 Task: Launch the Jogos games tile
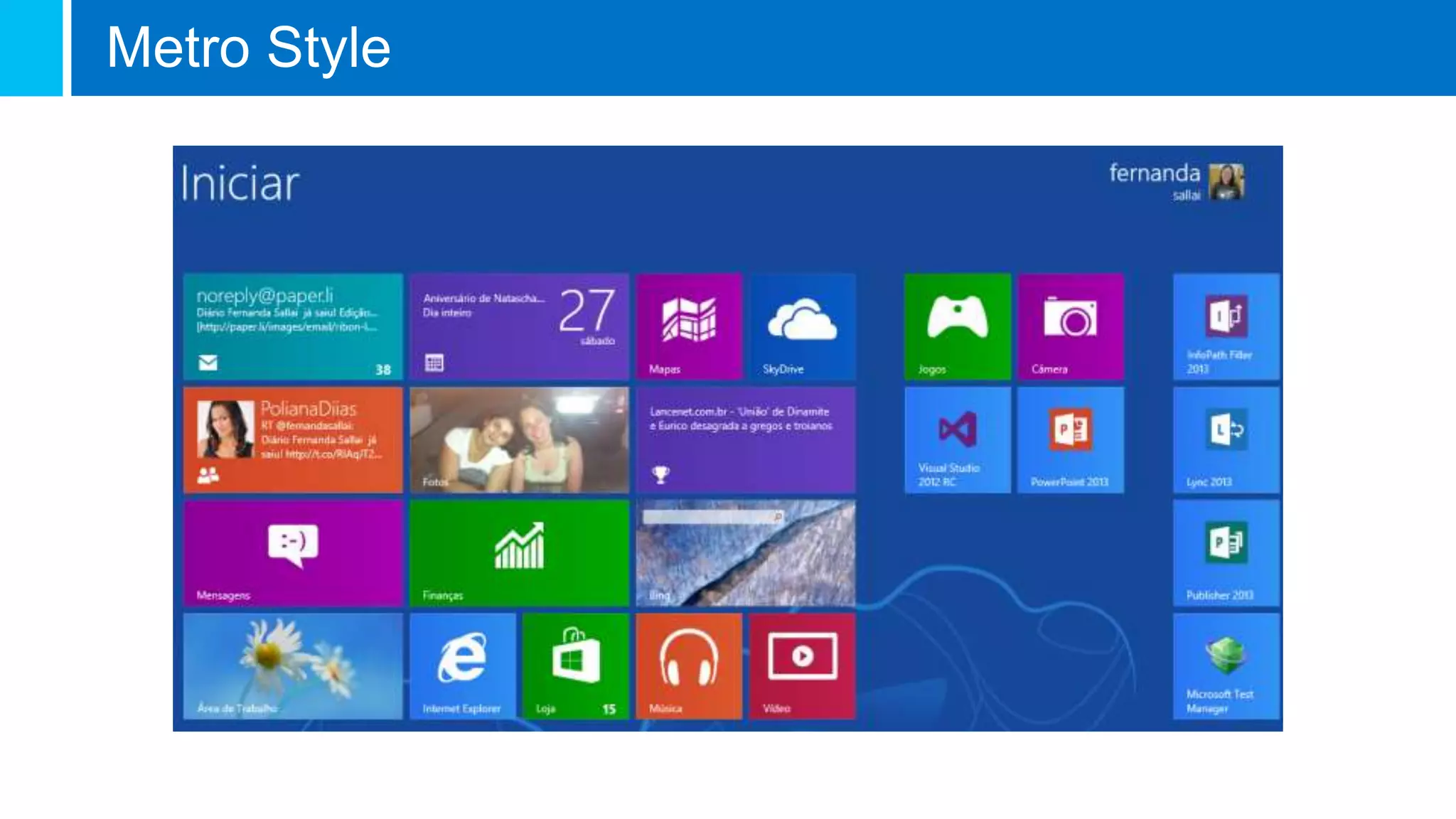click(957, 326)
